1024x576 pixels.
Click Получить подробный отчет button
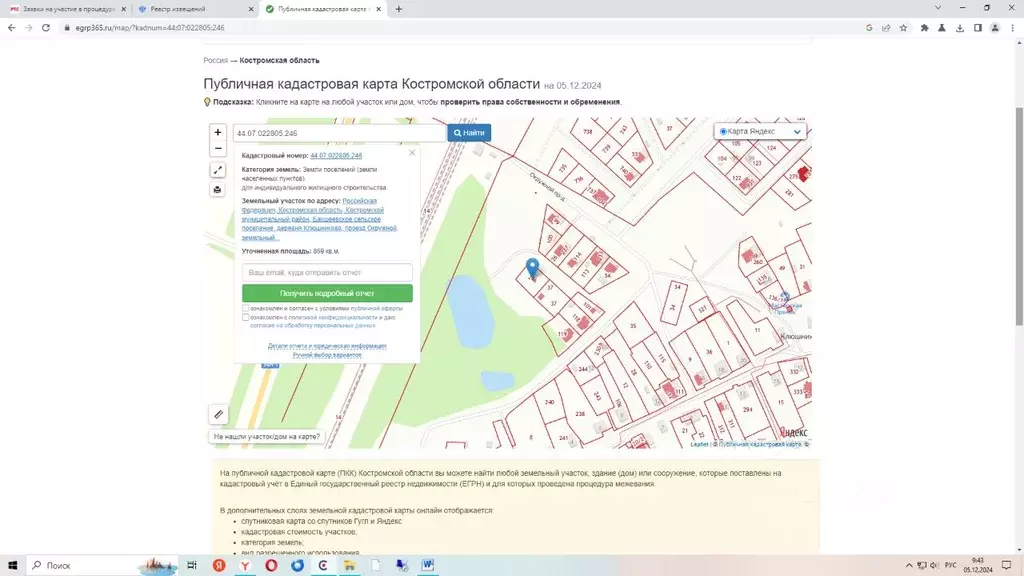[327, 293]
